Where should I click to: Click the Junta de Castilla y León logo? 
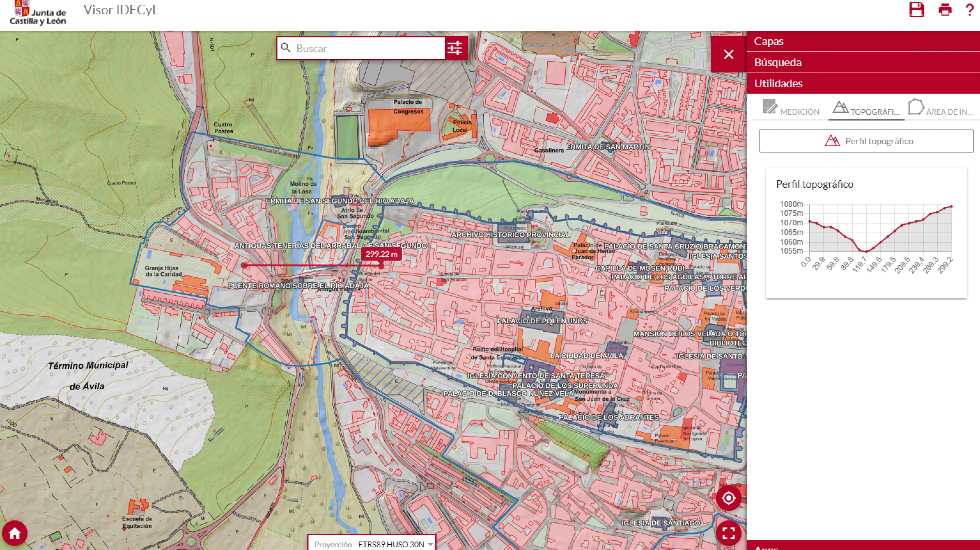click(39, 14)
